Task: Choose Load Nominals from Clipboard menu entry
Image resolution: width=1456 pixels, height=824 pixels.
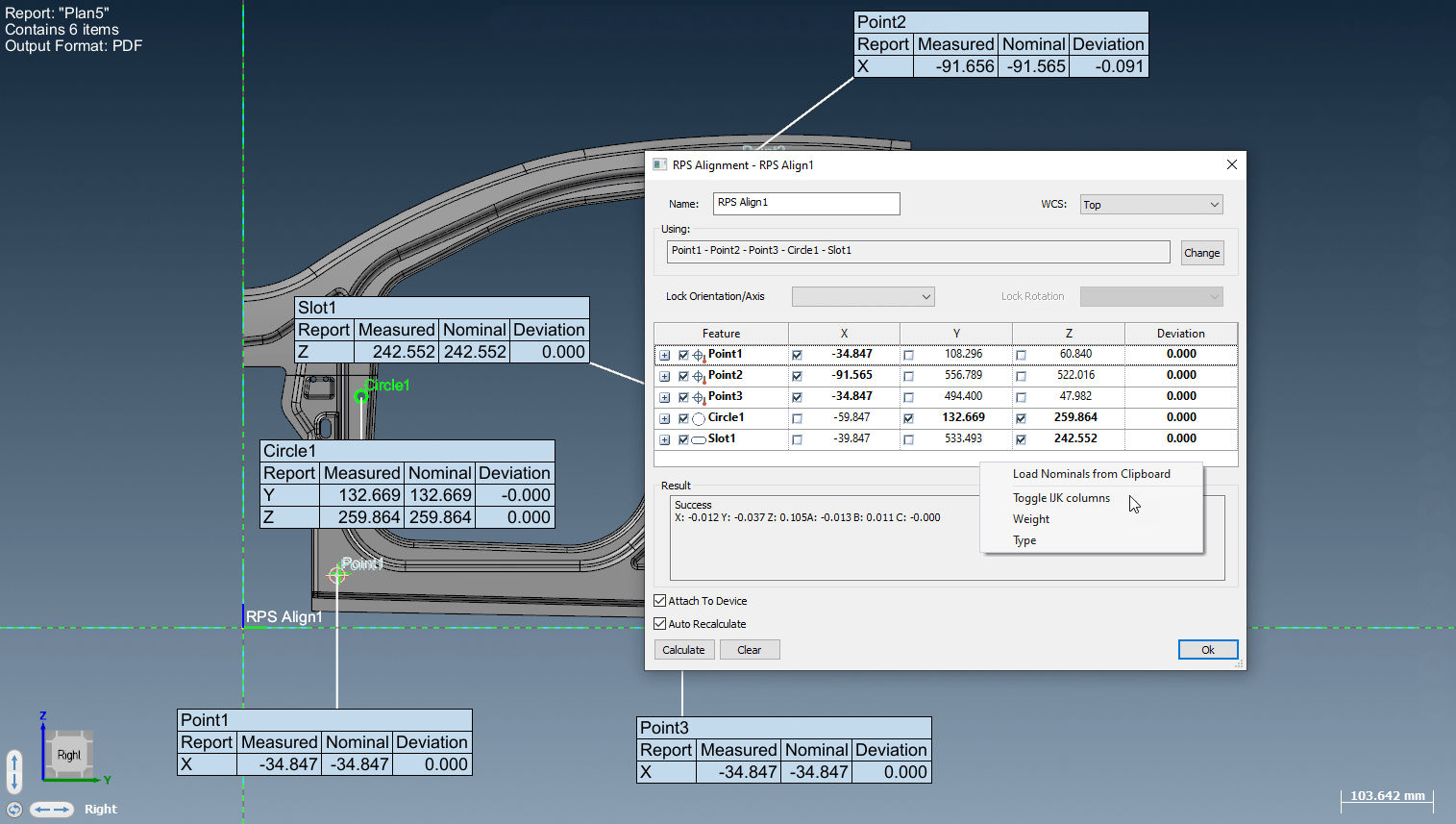Action: (x=1091, y=474)
